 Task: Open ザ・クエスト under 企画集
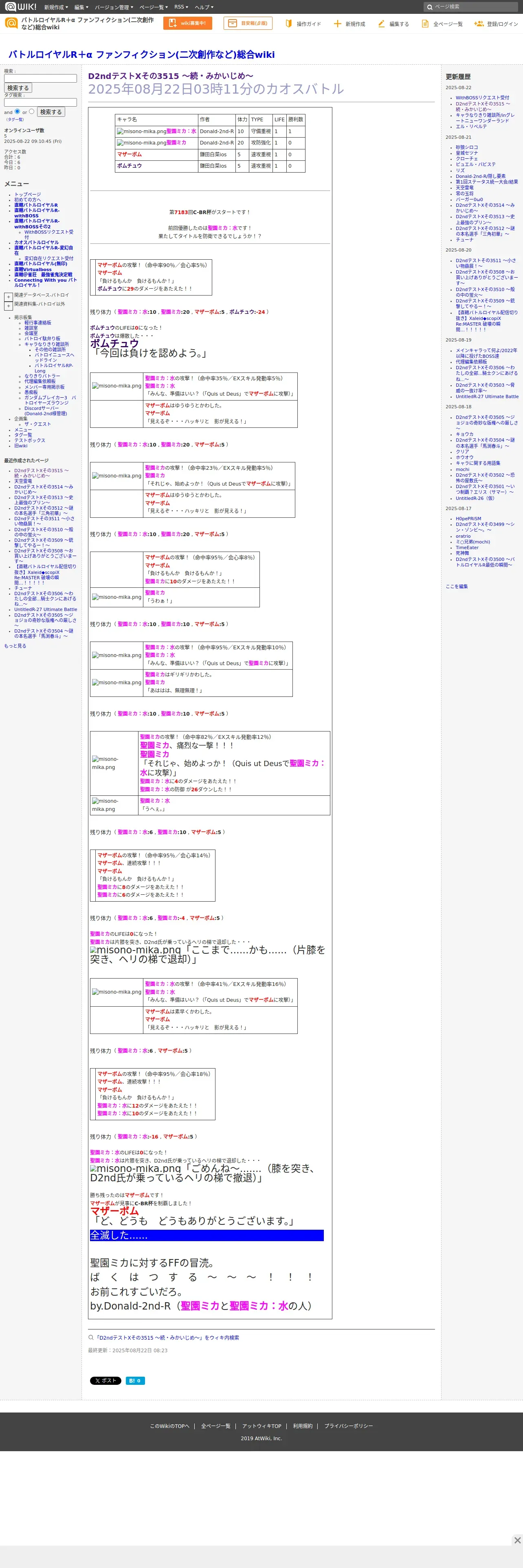38,424
